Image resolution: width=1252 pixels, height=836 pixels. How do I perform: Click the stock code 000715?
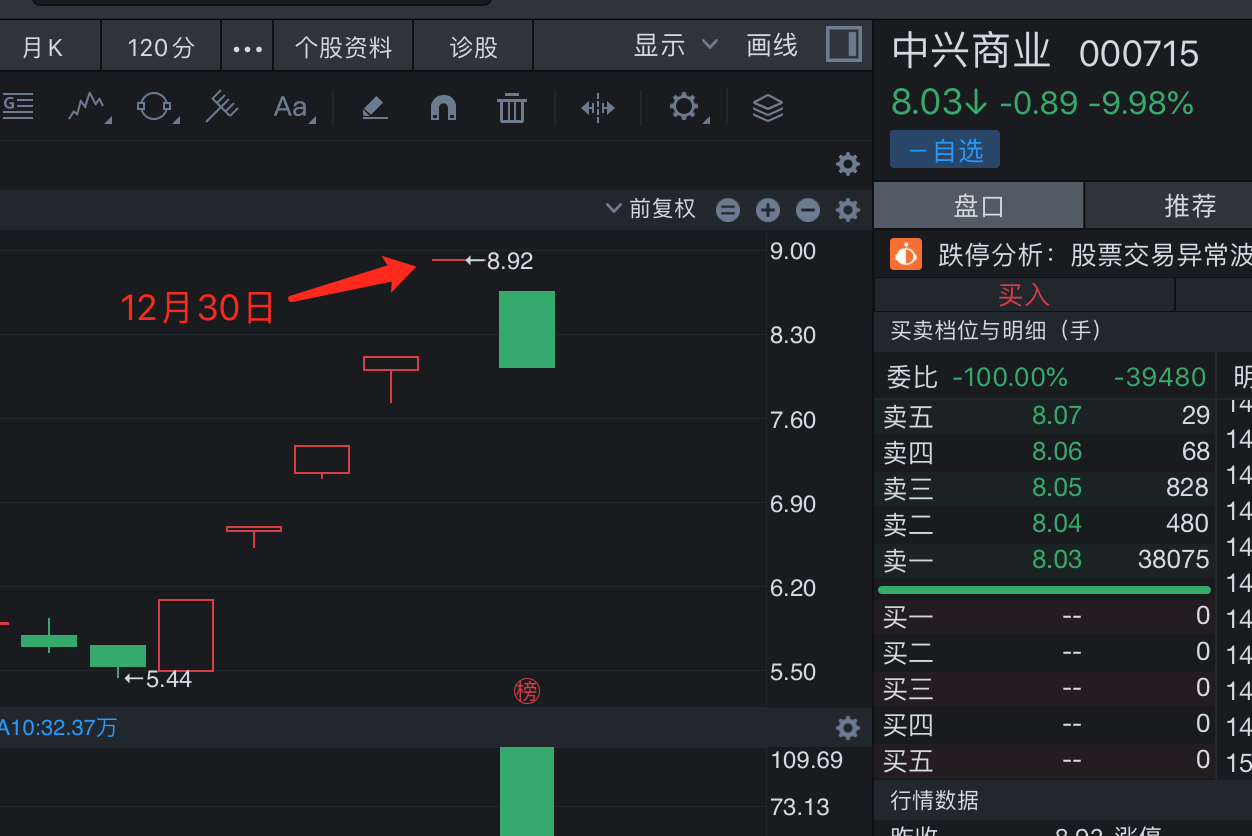tap(1139, 54)
